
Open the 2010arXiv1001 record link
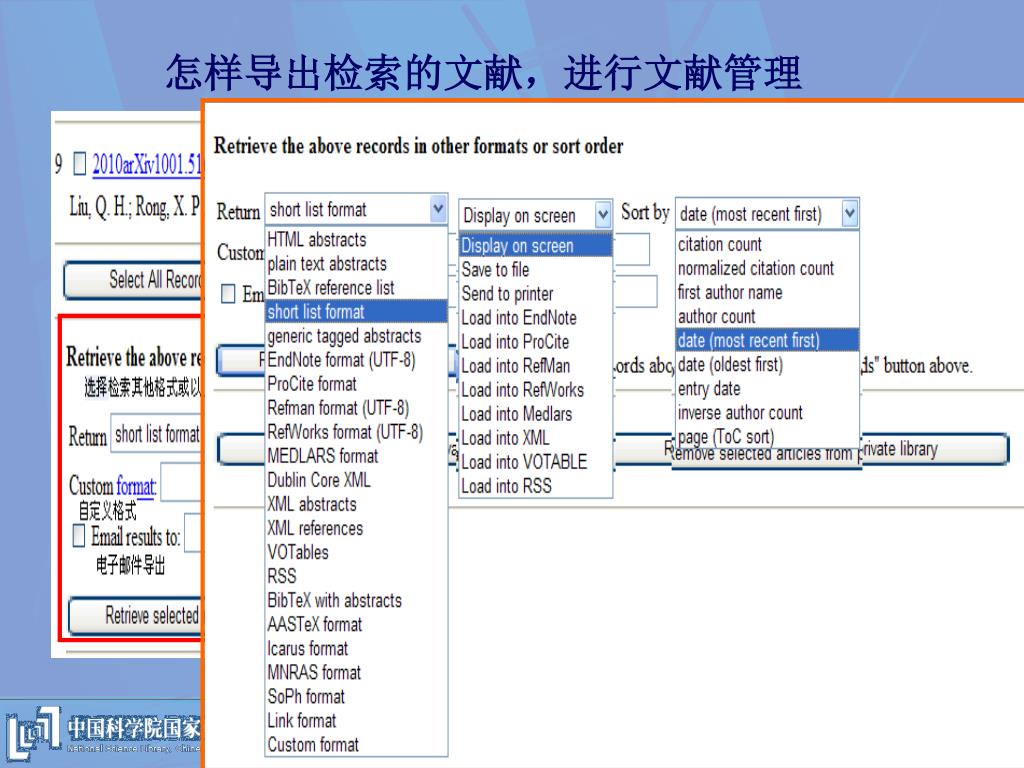point(146,164)
